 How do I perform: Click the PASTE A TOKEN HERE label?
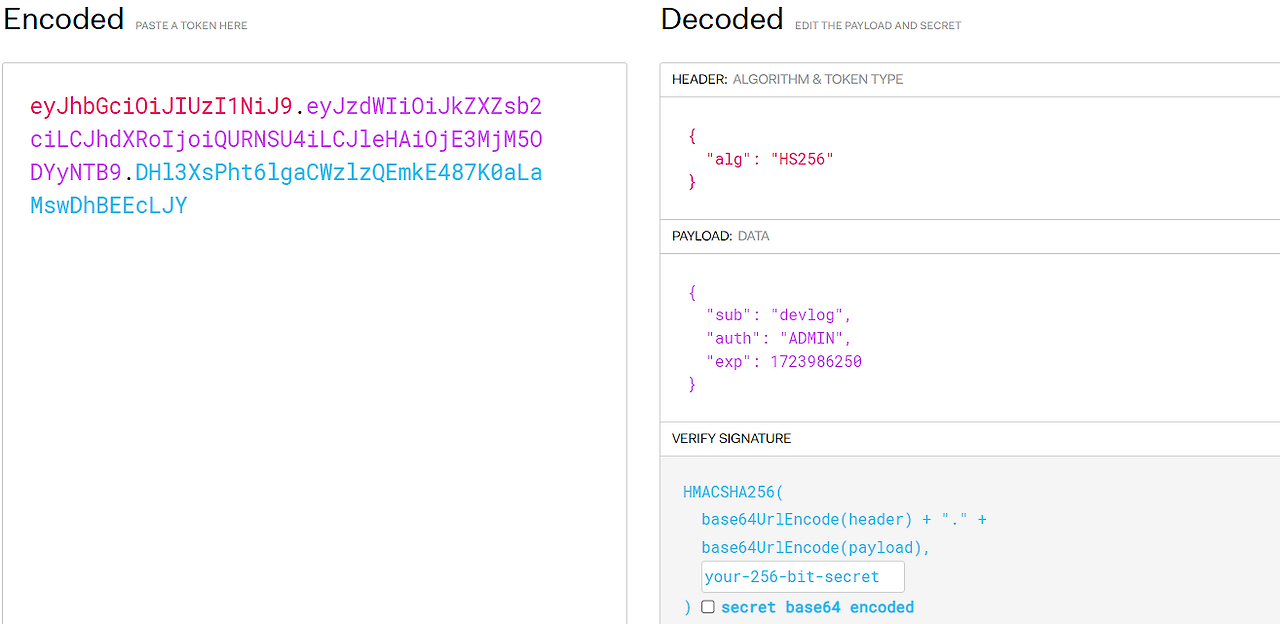191,25
